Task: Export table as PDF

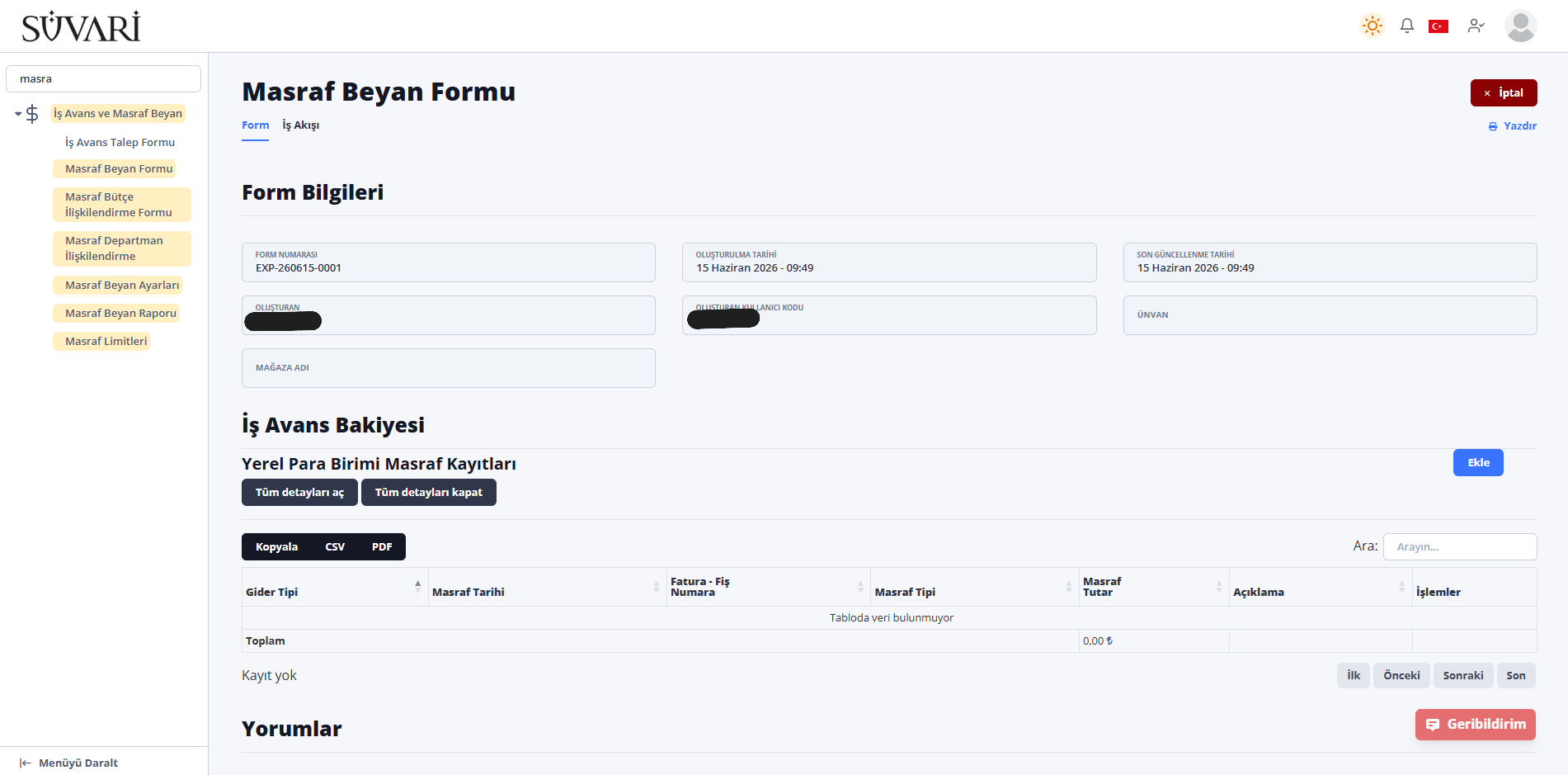Action: [382, 547]
